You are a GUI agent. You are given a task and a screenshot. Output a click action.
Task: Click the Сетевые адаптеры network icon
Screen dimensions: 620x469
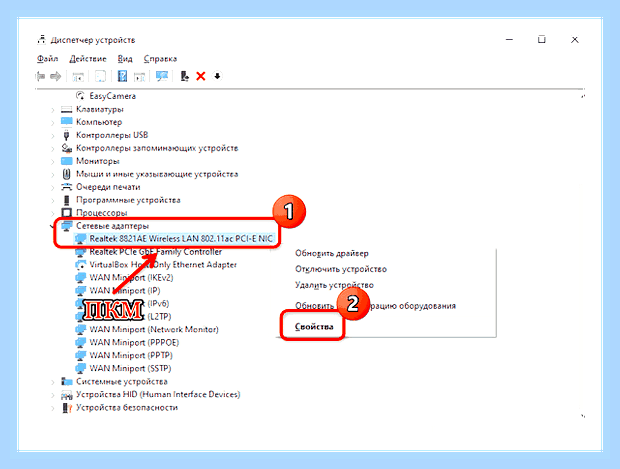coord(66,226)
